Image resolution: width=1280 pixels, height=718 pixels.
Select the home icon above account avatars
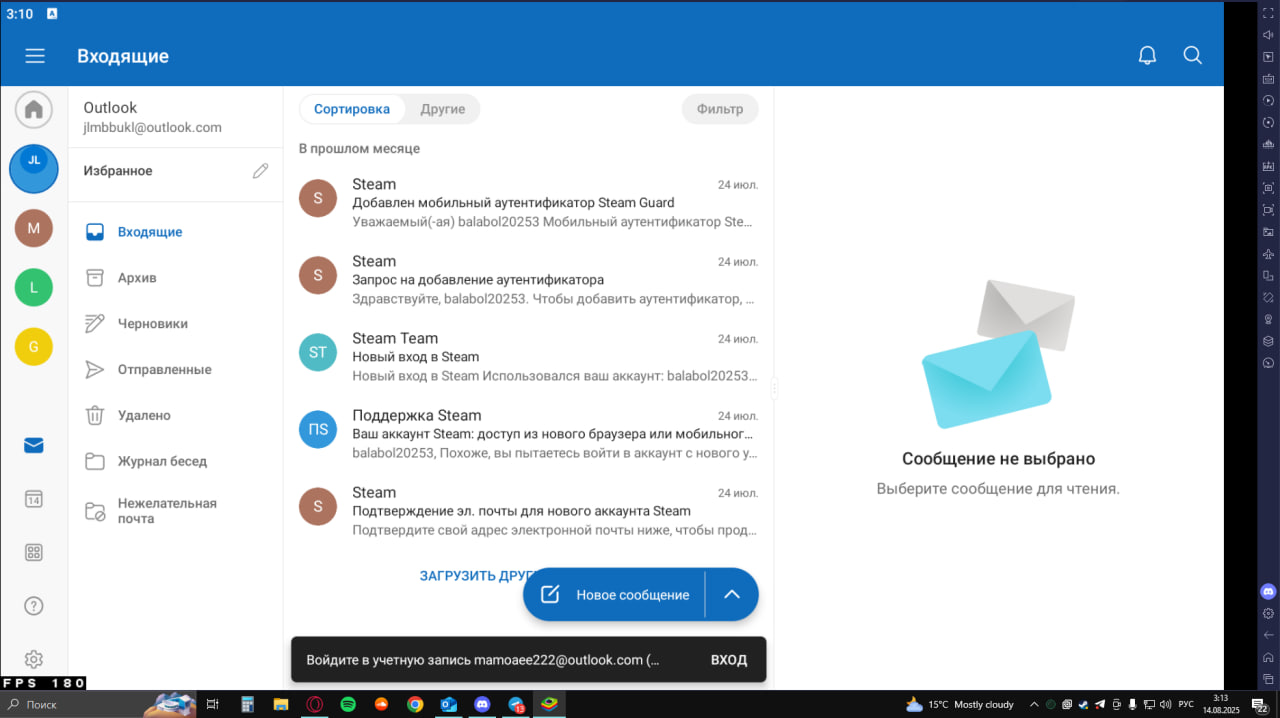(x=34, y=109)
